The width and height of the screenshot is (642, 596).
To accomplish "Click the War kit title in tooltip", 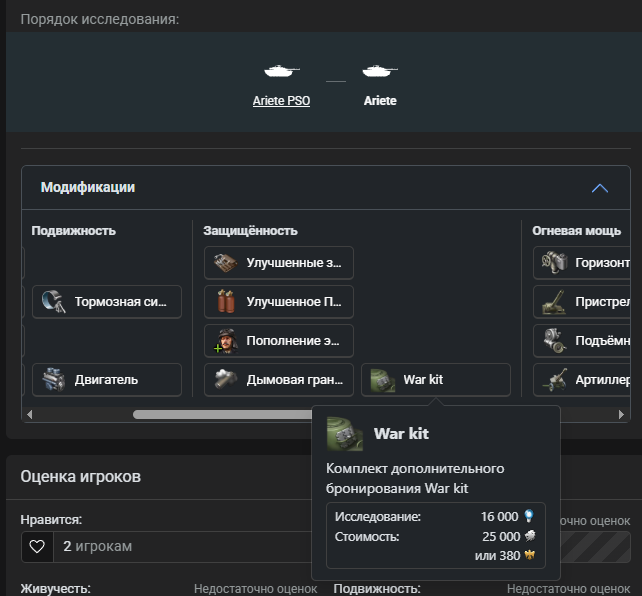I will tap(401, 433).
